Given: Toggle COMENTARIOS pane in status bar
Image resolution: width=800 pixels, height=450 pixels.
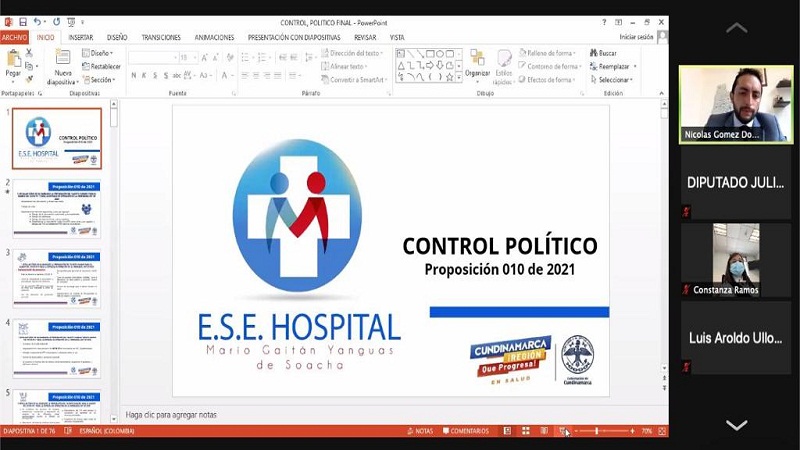Looking at the screenshot, I should click(465, 431).
